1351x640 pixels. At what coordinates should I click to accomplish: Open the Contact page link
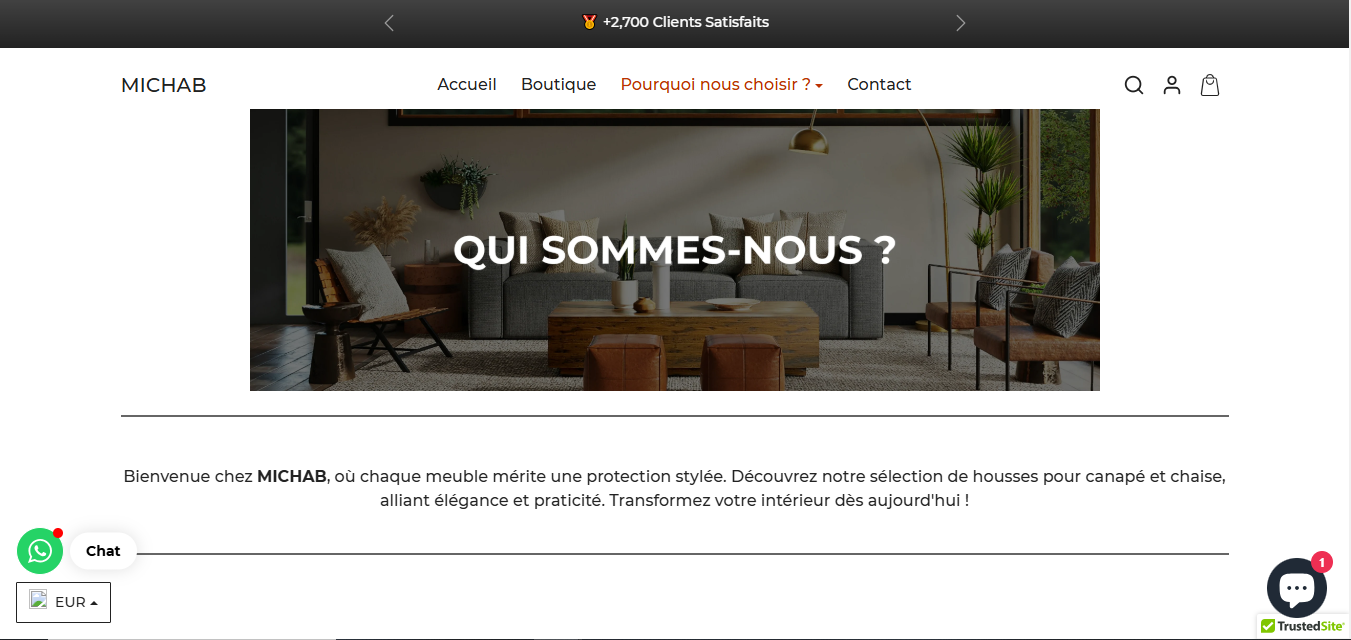pos(879,85)
